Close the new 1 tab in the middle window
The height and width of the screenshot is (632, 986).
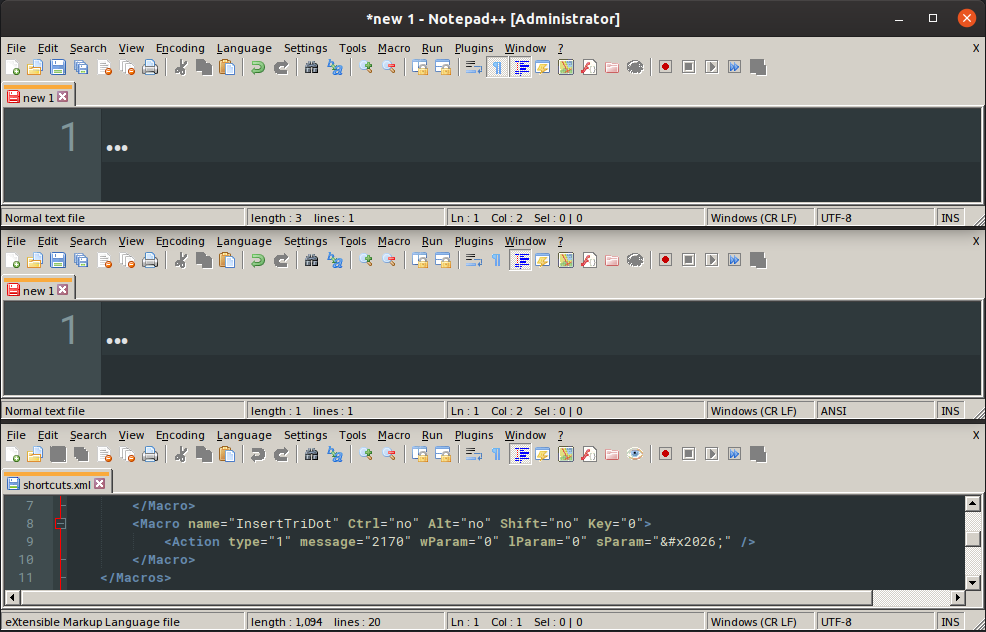coord(62,290)
